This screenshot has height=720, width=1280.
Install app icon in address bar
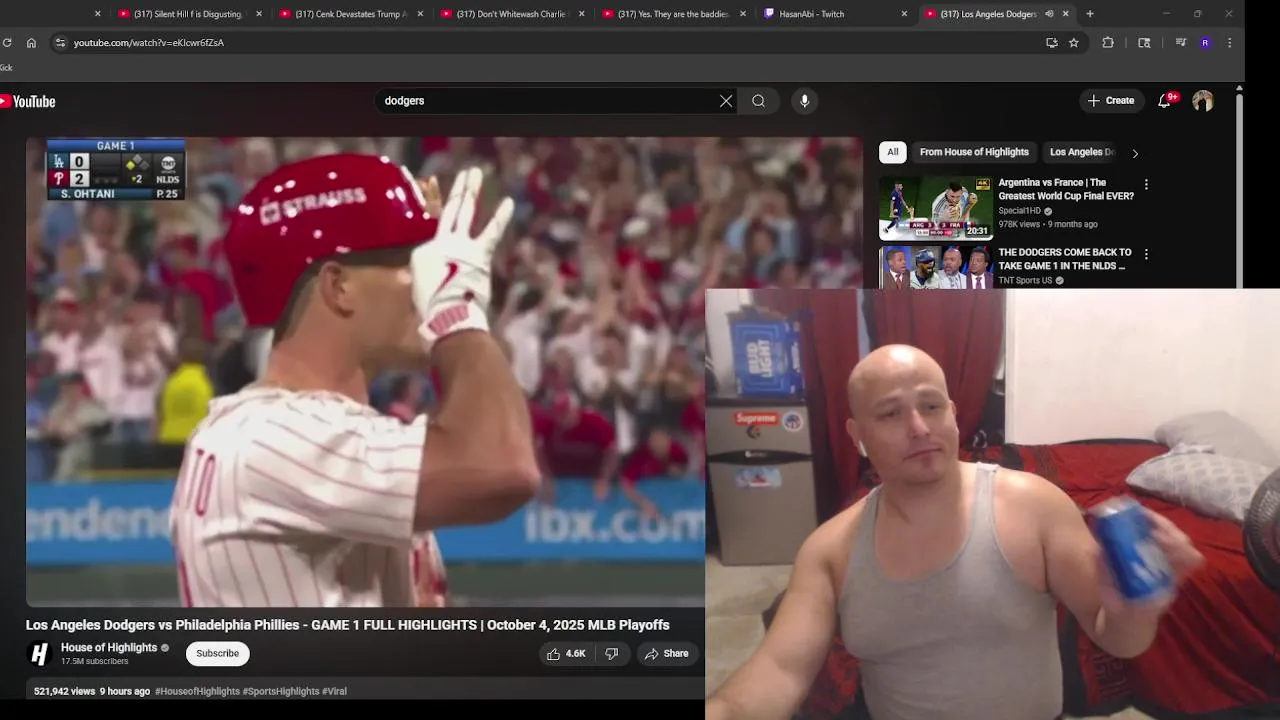[x=1051, y=43]
